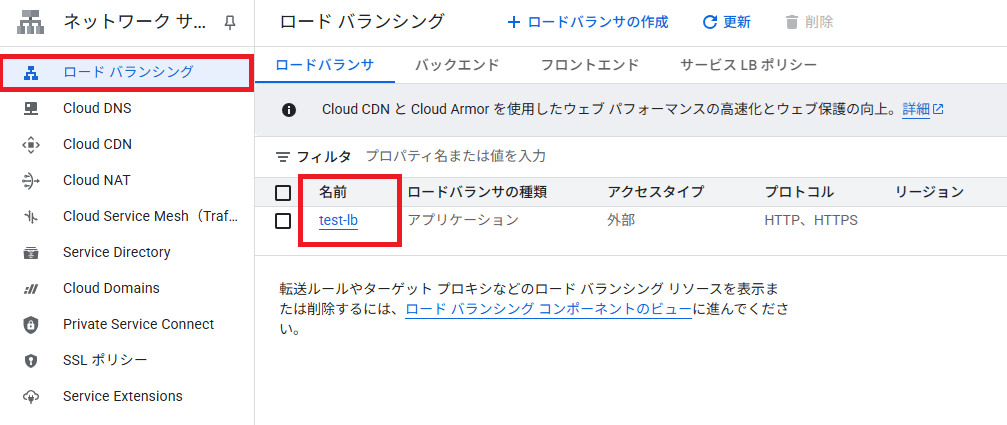Open the フロントエンド tab

click(x=590, y=65)
